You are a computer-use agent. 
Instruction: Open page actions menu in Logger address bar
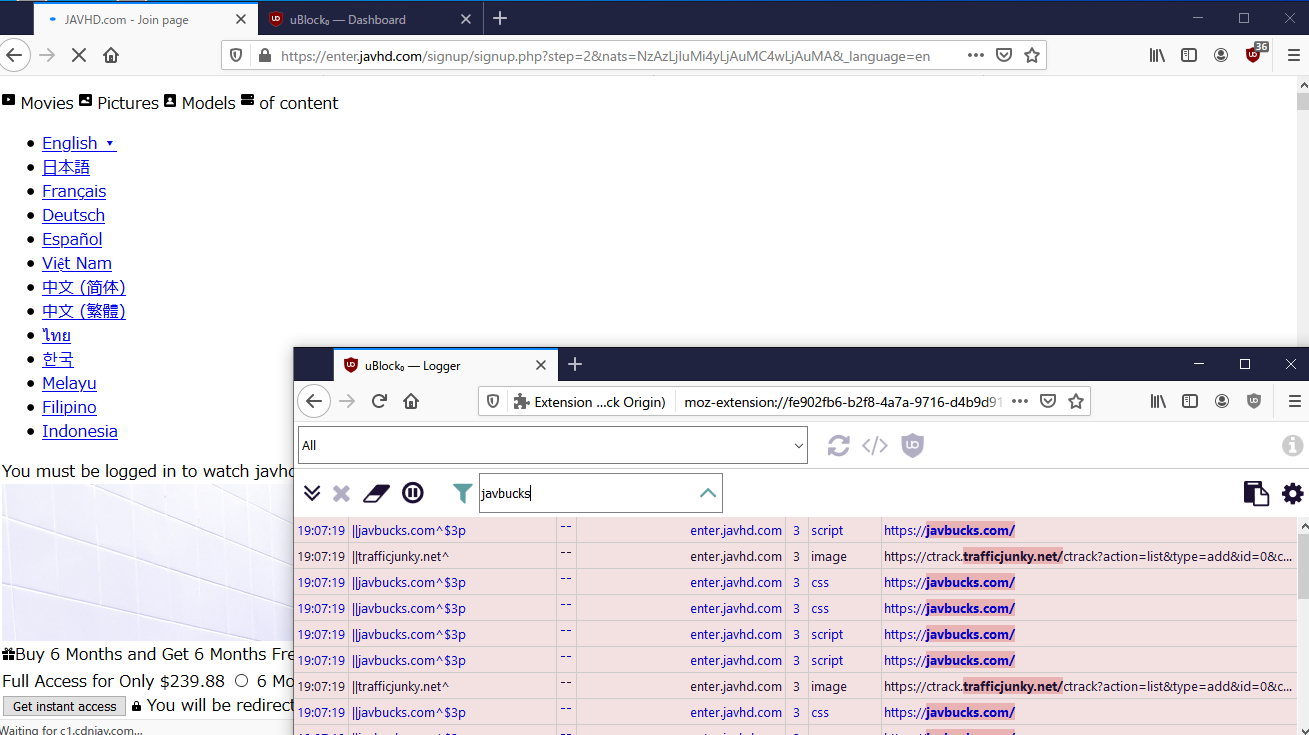click(x=1020, y=401)
